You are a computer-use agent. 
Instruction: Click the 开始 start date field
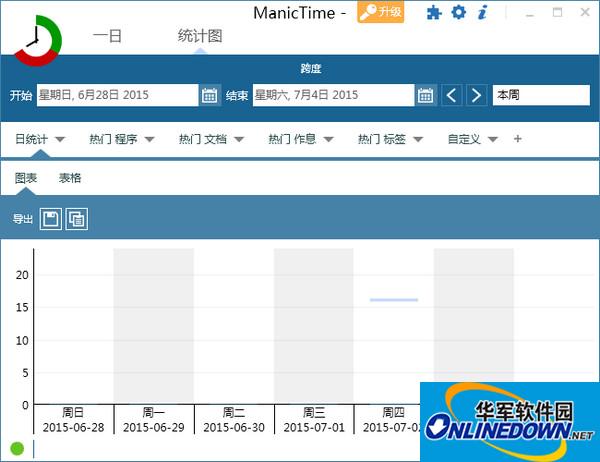[117, 95]
